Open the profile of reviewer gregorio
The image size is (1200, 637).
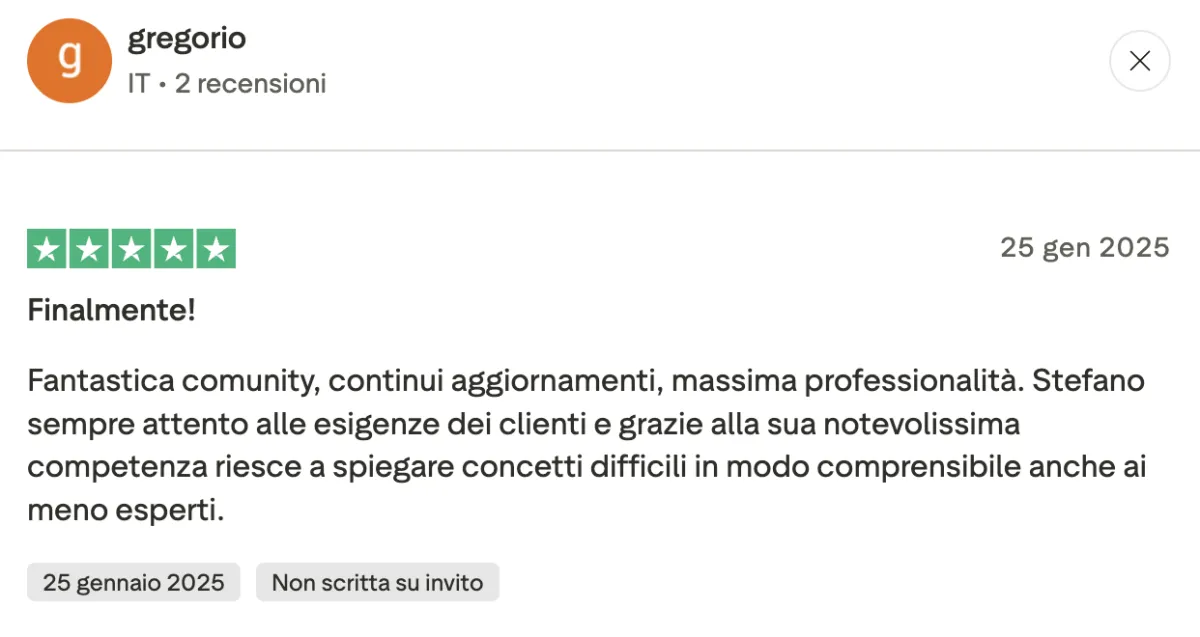click(x=187, y=39)
